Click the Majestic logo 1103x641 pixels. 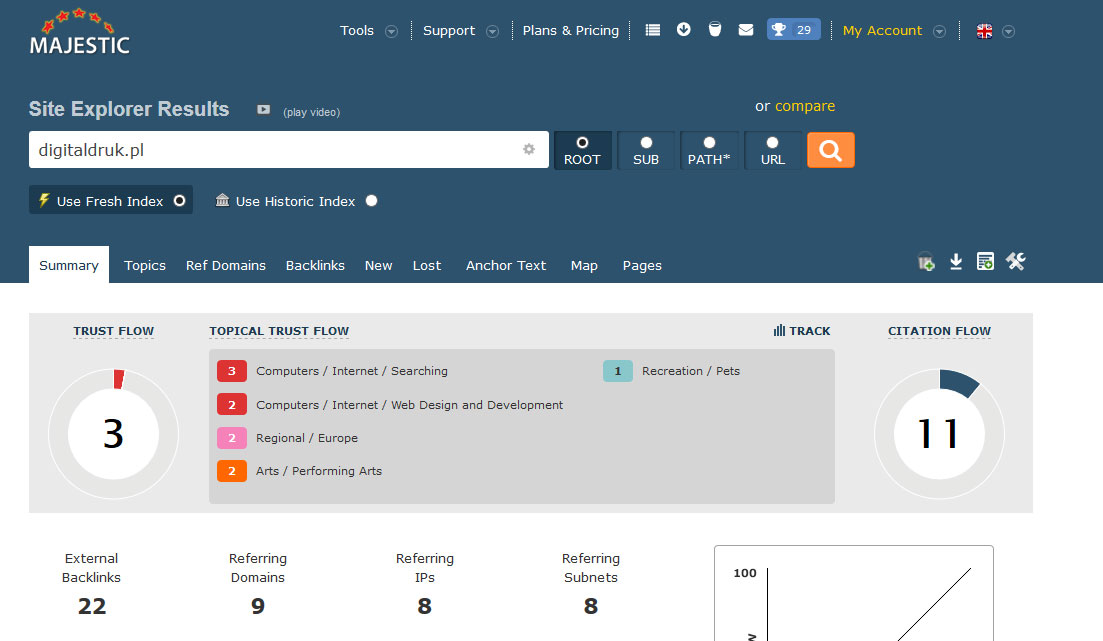pyautogui.click(x=79, y=32)
